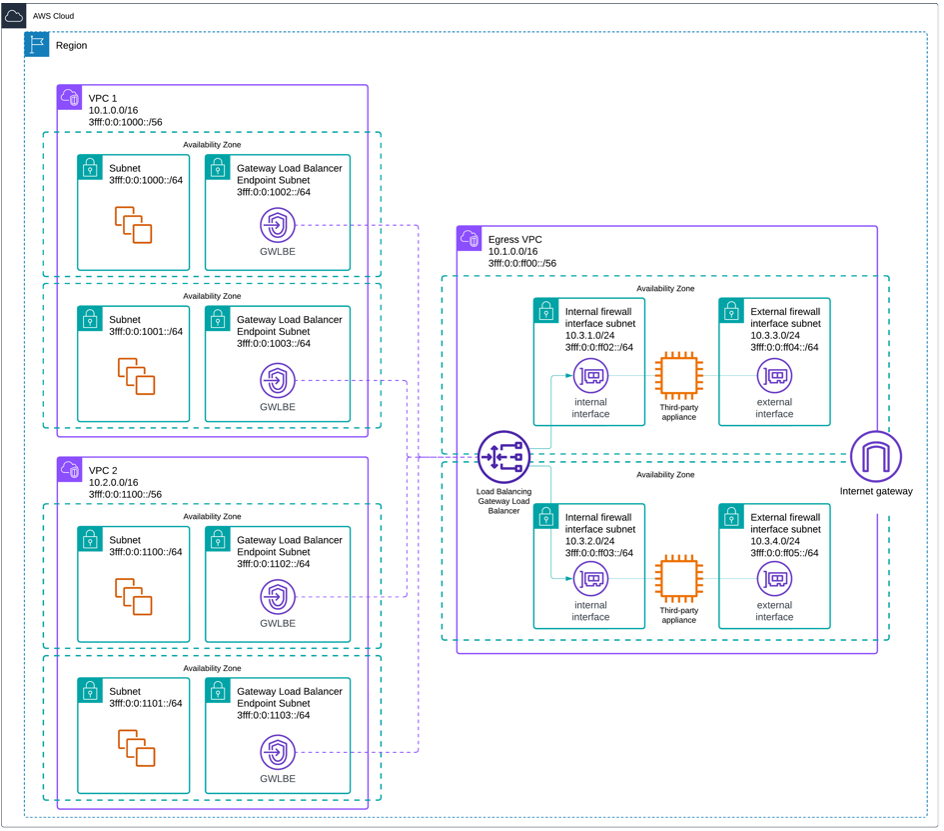Select the Region flag icon
The height and width of the screenshot is (831, 944).
(x=36, y=44)
